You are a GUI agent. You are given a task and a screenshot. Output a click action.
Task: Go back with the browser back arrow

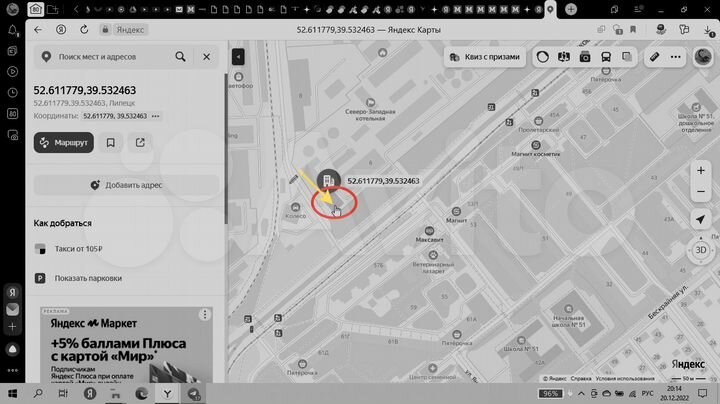point(38,30)
